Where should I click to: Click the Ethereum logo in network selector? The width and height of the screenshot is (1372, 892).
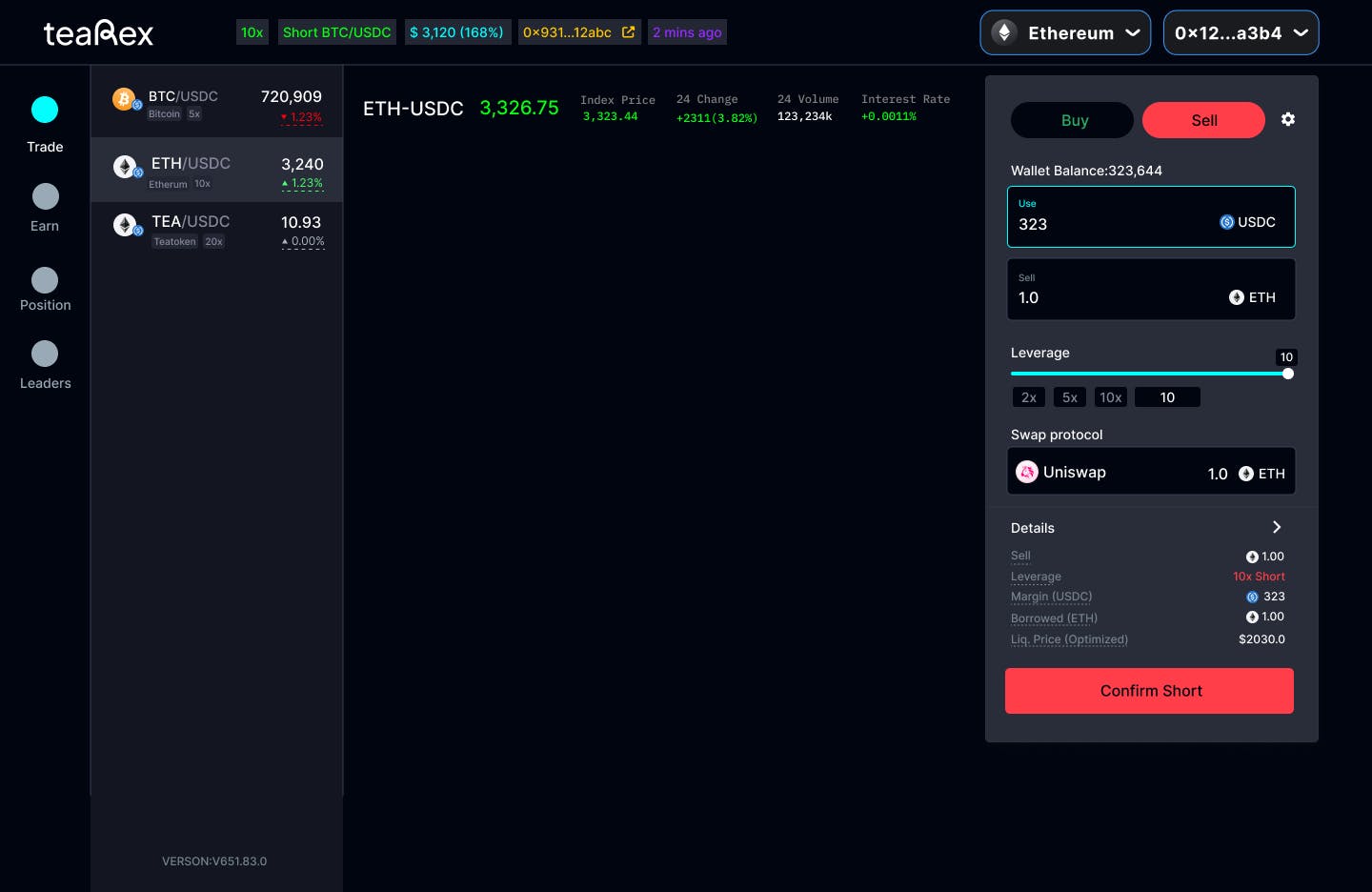(1004, 32)
